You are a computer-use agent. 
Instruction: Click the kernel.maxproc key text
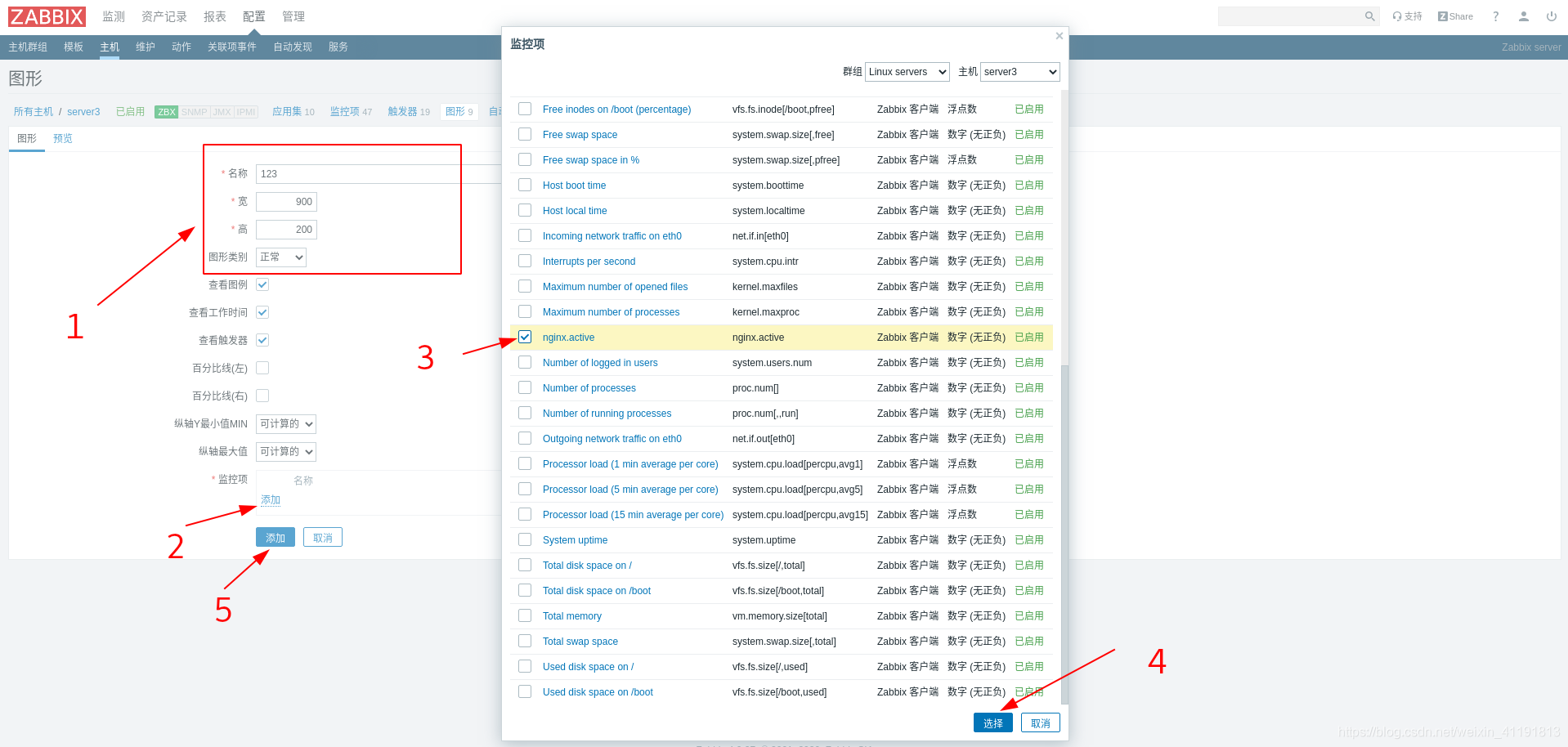(x=766, y=312)
